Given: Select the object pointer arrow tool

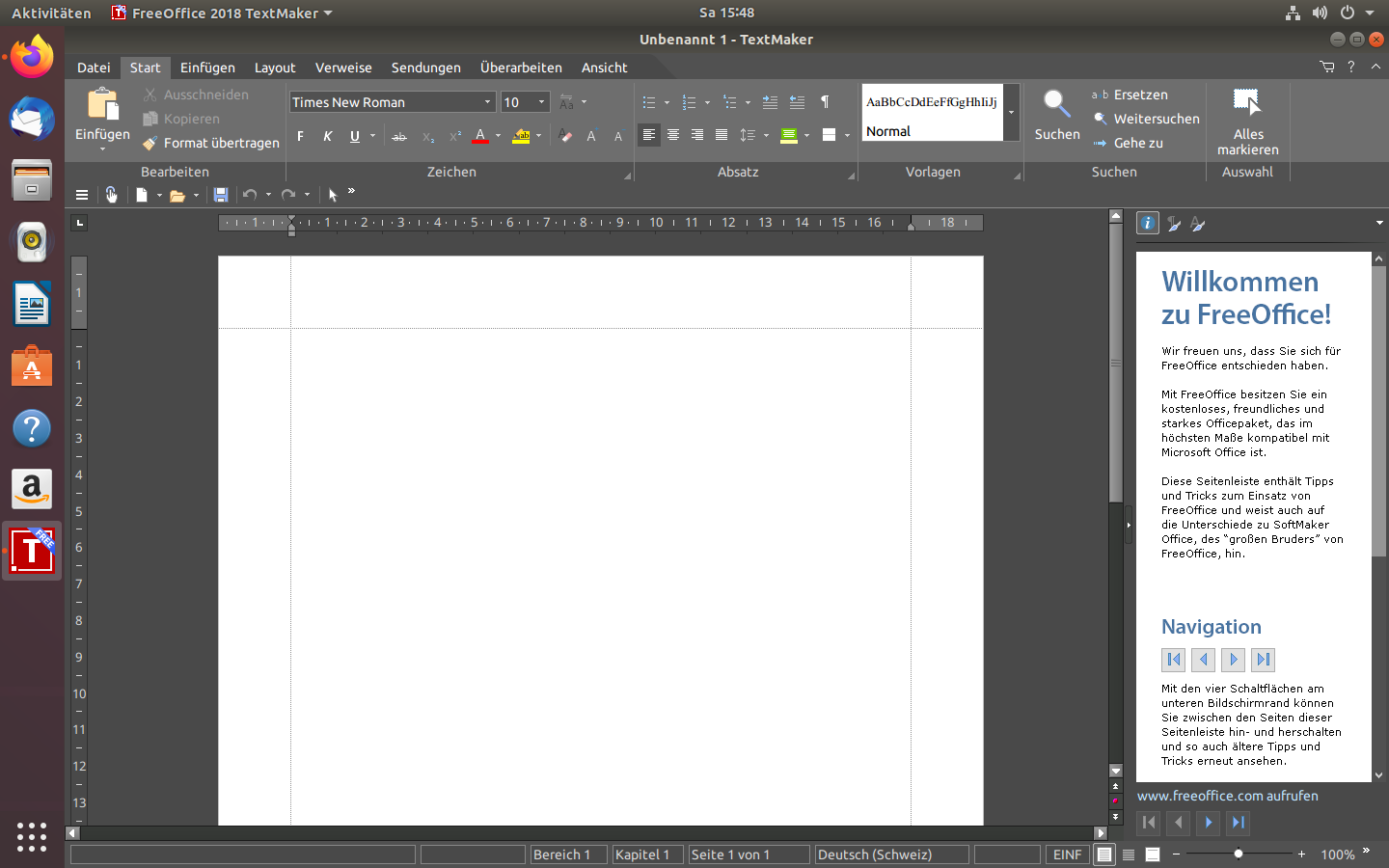Looking at the screenshot, I should pos(333,195).
